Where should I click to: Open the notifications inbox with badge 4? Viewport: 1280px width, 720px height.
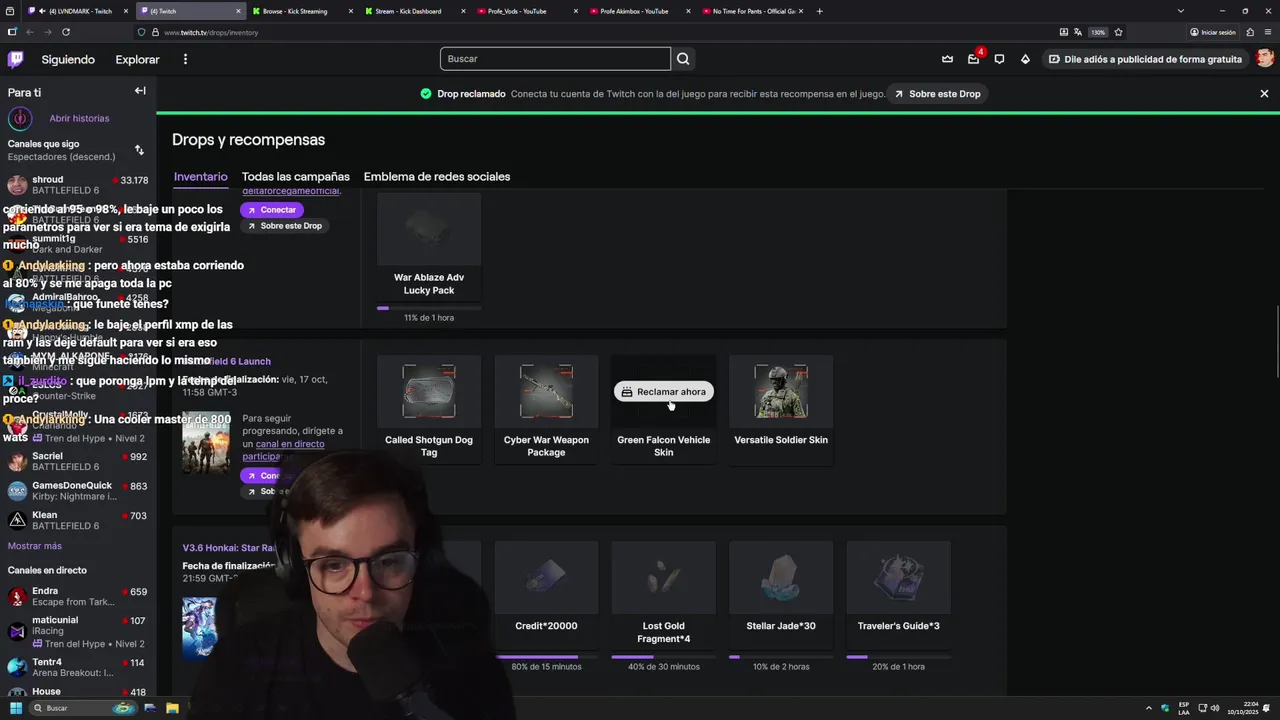(x=974, y=59)
